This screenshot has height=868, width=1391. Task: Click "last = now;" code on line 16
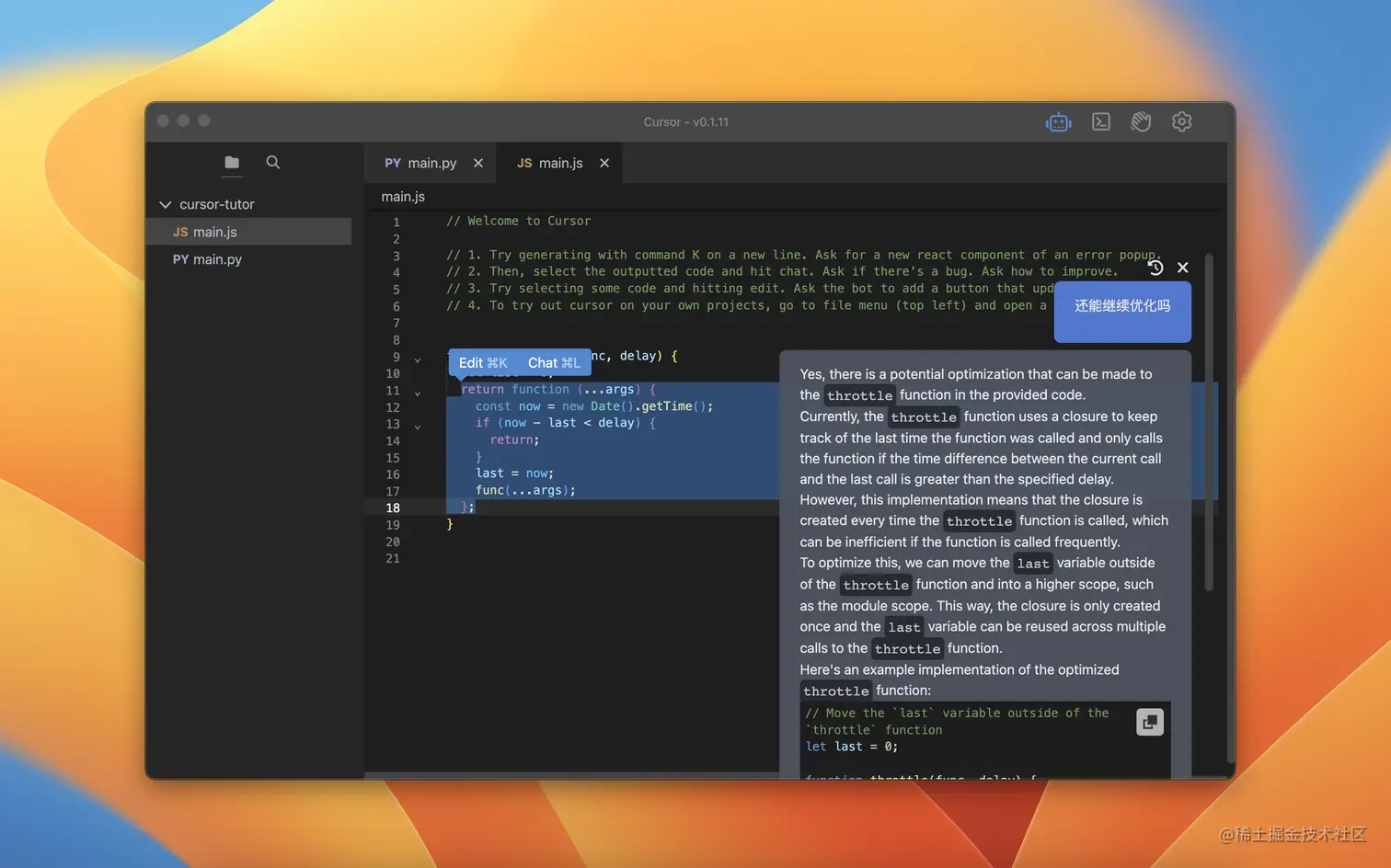514,474
